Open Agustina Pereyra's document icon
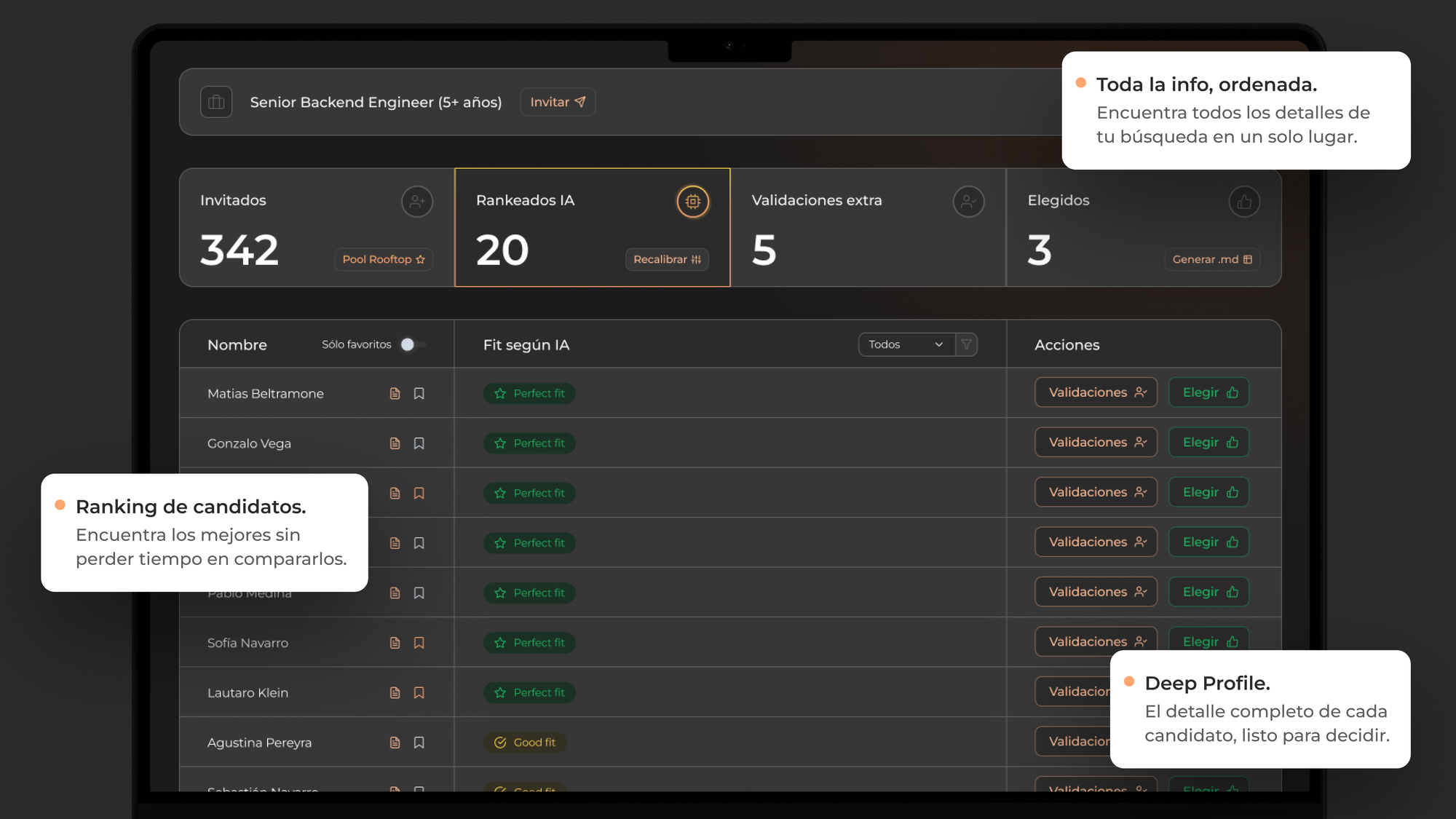 [395, 743]
